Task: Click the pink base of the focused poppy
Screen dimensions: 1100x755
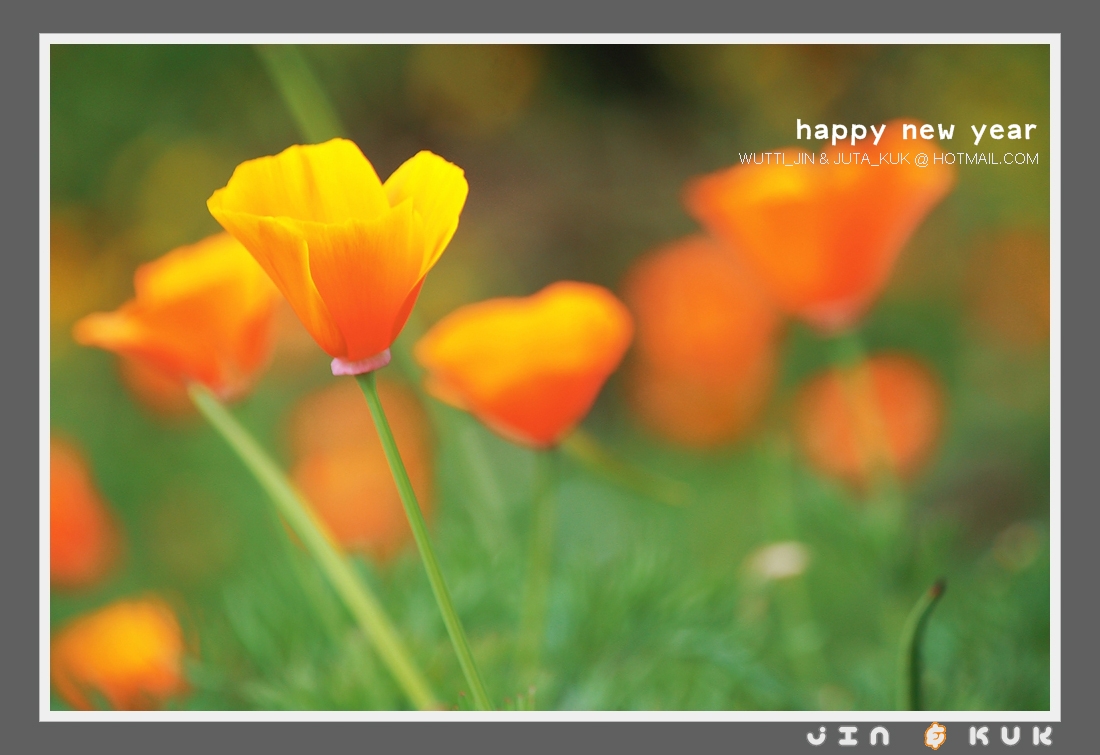Action: pos(361,364)
